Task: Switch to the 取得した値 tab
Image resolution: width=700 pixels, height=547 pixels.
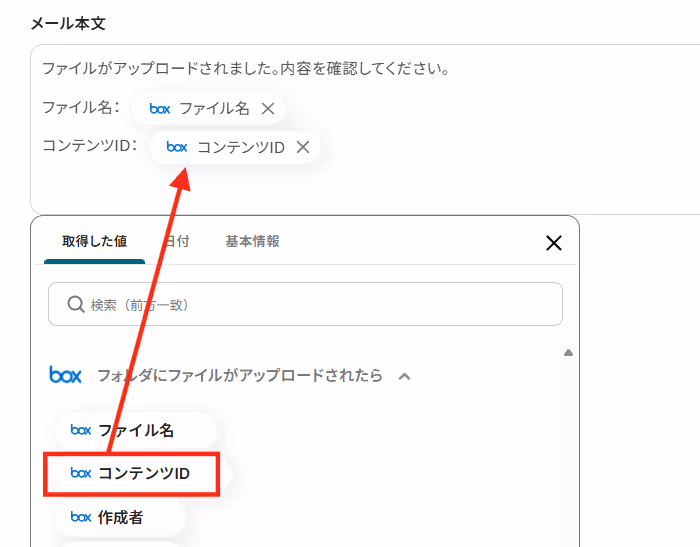Action: tap(94, 242)
